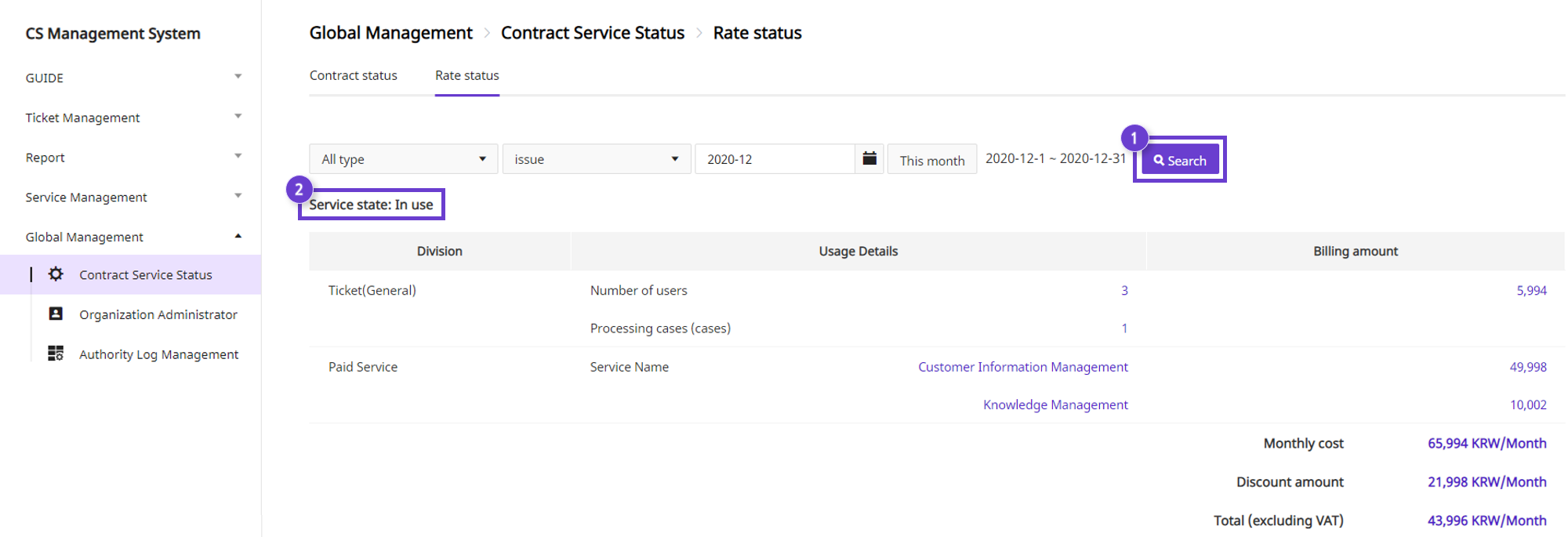Click Global Management breadcrumb link
Viewport: 1568px width, 537px height.
tap(391, 33)
